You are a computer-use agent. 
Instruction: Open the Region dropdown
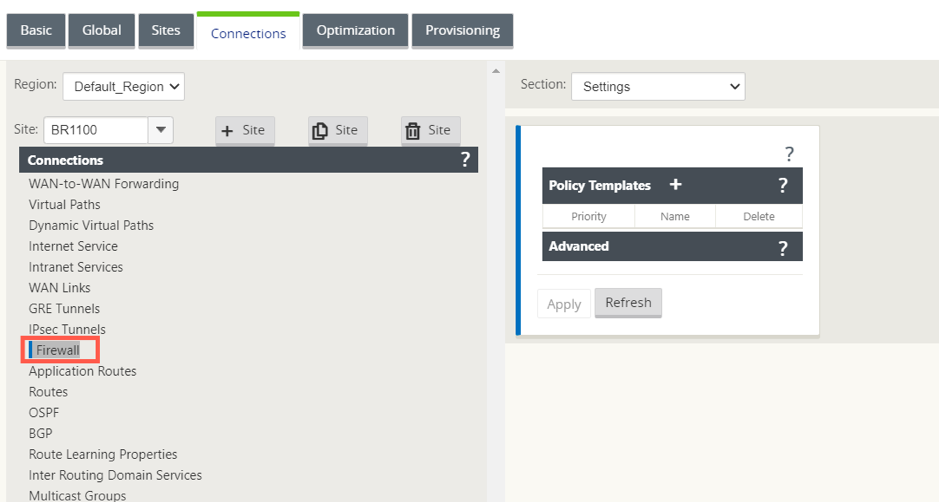123,86
